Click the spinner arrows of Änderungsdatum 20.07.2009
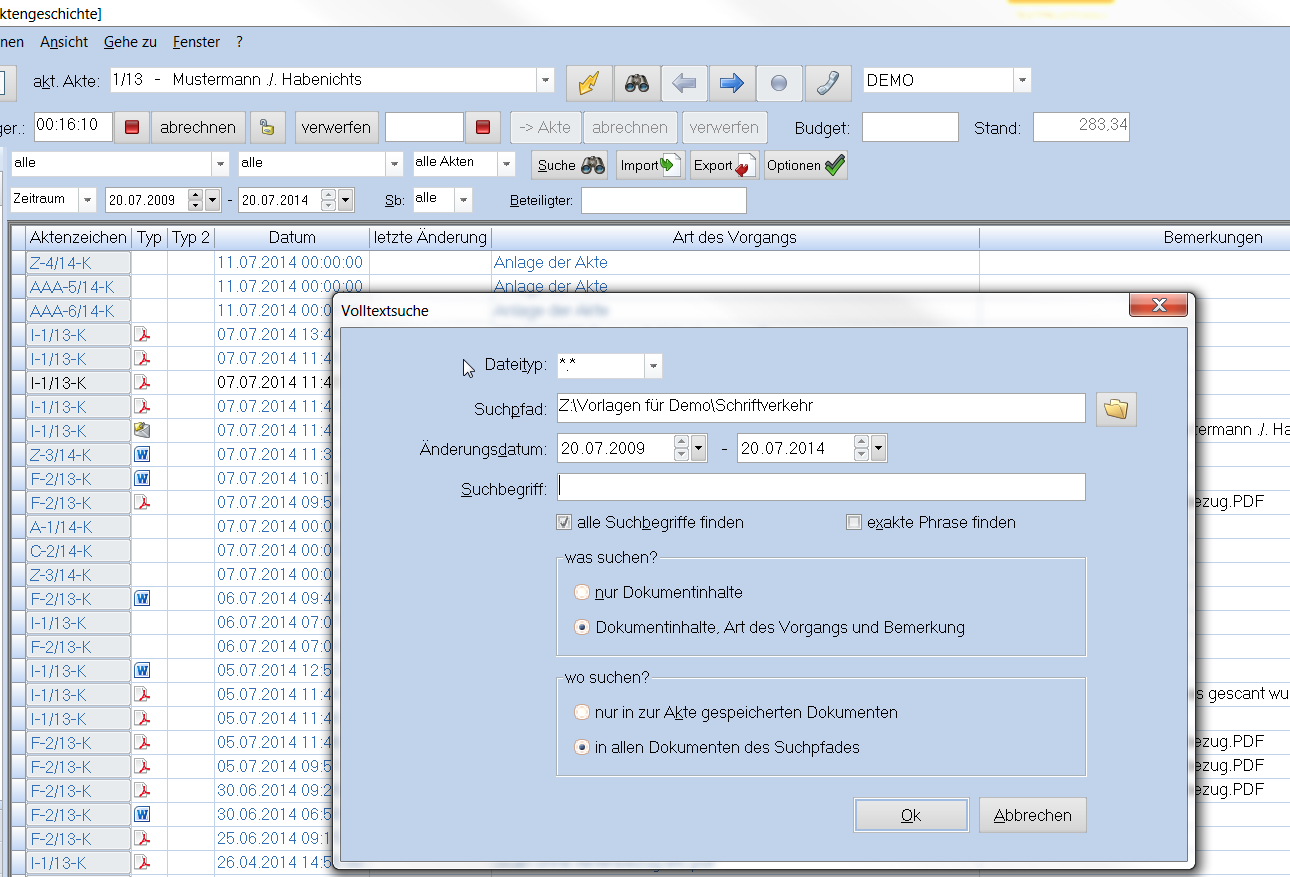 tap(682, 448)
